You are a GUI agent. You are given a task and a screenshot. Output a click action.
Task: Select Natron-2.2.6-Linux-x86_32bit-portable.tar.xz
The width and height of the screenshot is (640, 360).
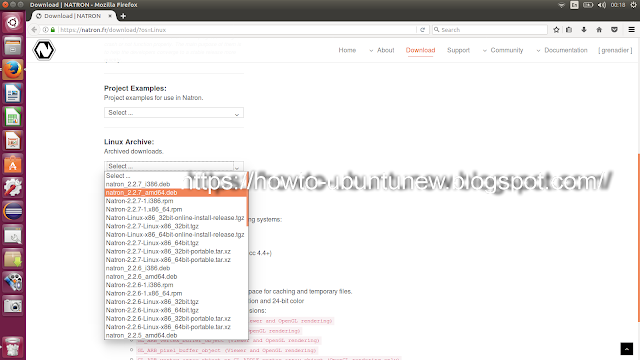(x=176, y=319)
